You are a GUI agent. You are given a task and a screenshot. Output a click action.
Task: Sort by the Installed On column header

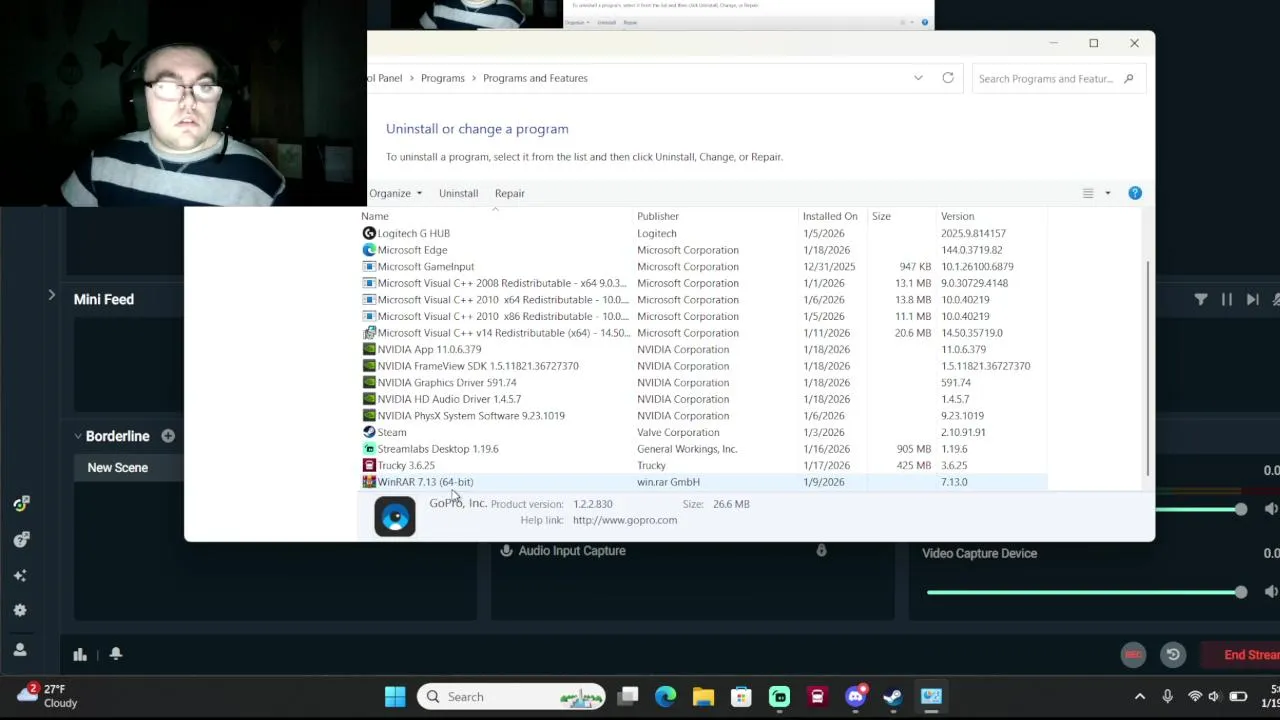[x=830, y=216]
